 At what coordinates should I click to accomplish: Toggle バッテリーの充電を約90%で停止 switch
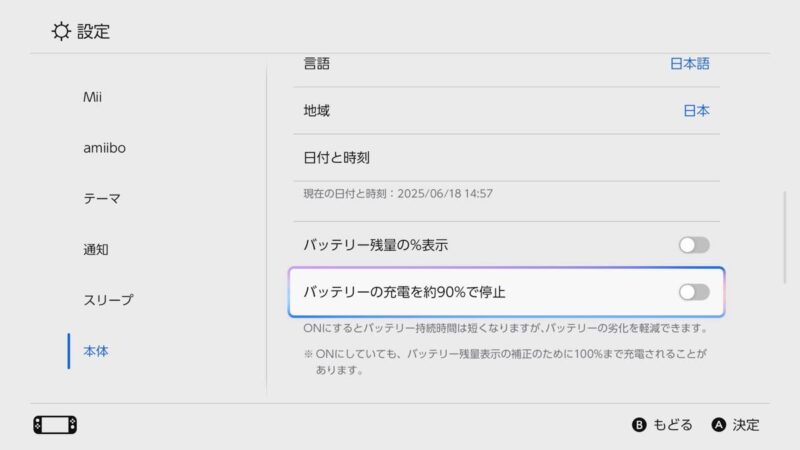(x=694, y=292)
